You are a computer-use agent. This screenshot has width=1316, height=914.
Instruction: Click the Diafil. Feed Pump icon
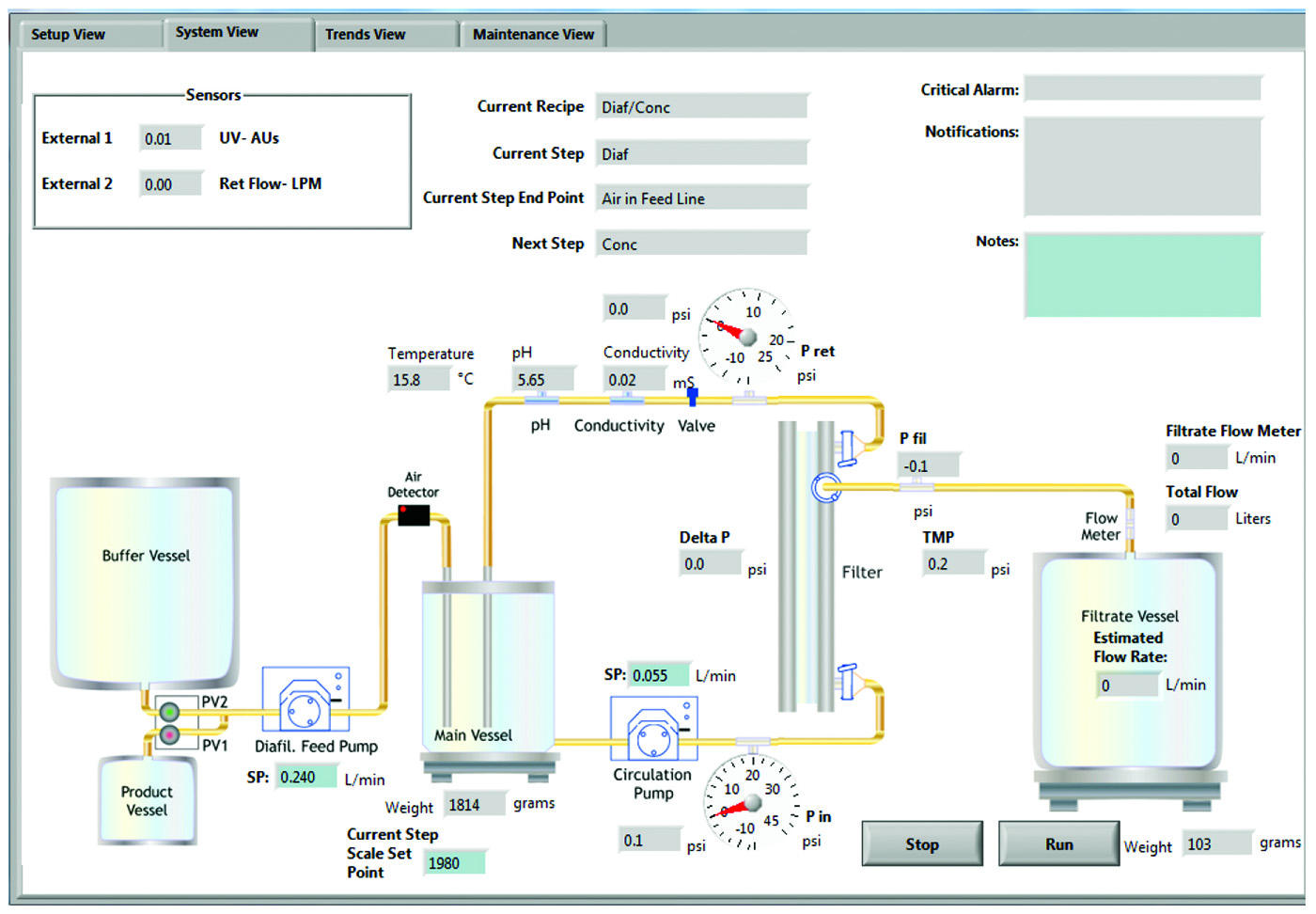[305, 701]
